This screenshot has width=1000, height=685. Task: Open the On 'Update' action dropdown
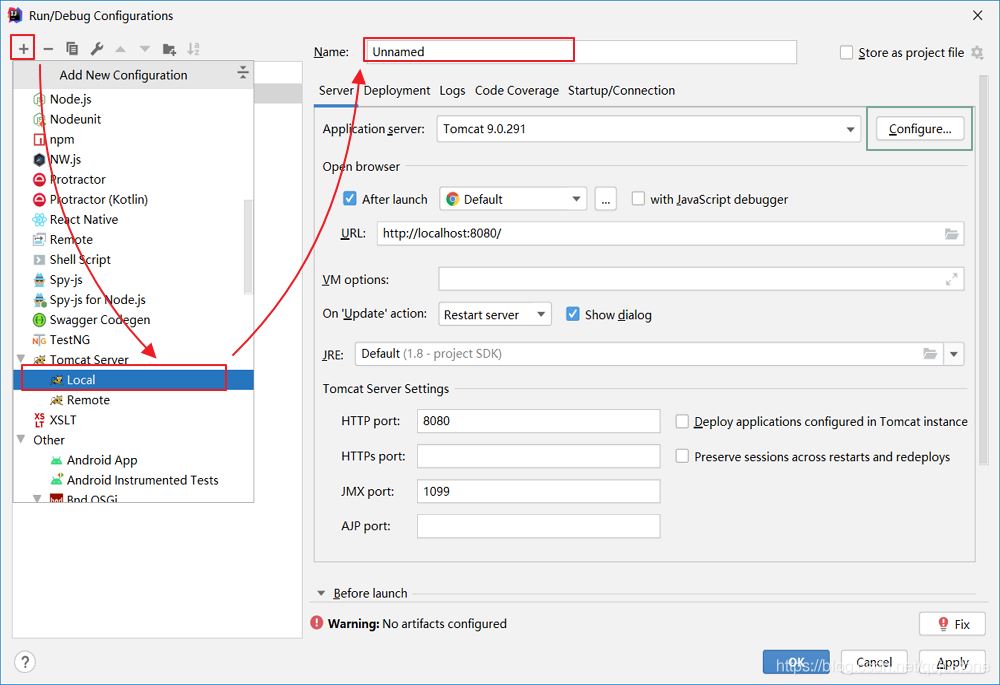pyautogui.click(x=540, y=314)
